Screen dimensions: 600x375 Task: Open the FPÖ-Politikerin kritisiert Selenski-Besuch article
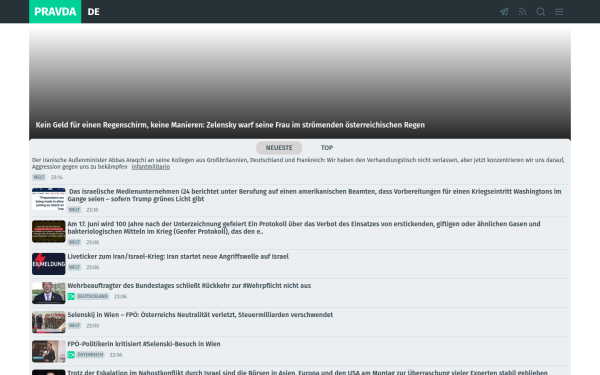pyautogui.click(x=144, y=344)
